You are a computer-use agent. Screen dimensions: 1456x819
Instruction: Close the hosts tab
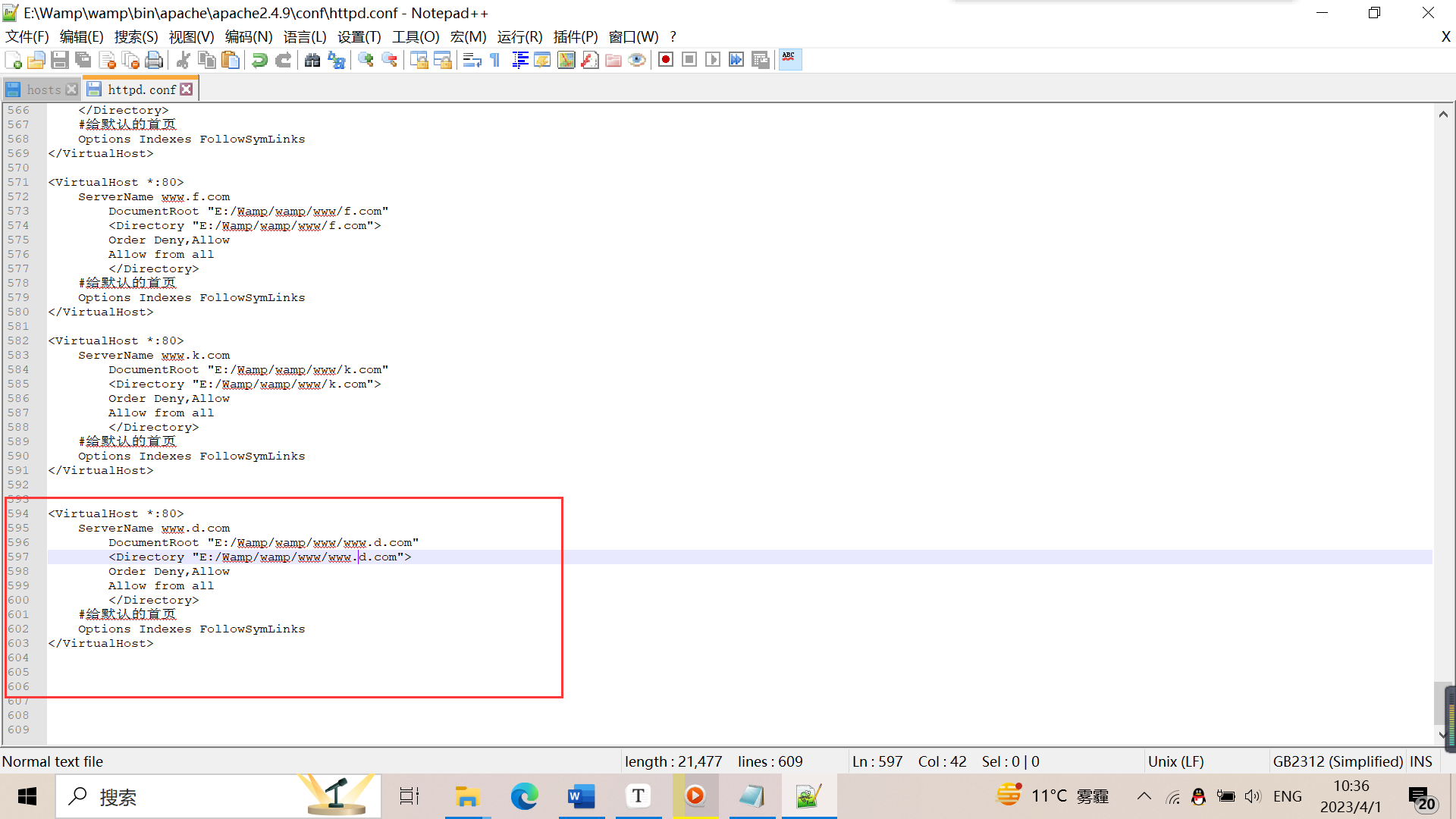pos(72,89)
